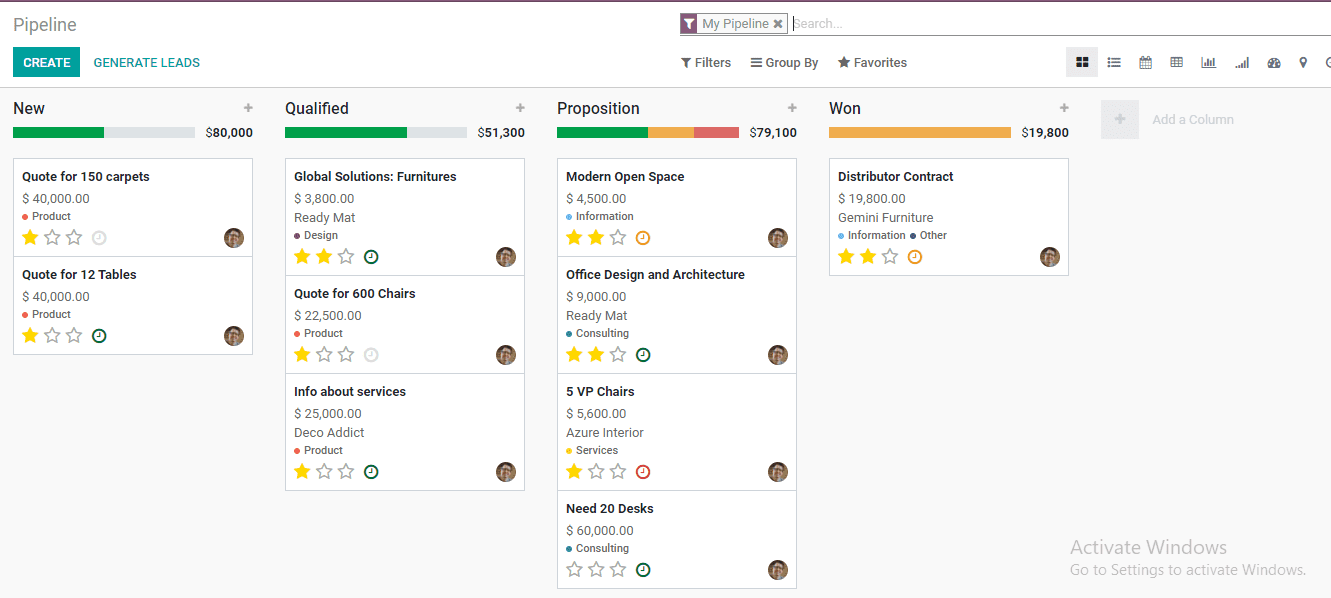Click activity clock on Modern Open Space
This screenshot has width=1331, height=598.
pyautogui.click(x=643, y=238)
